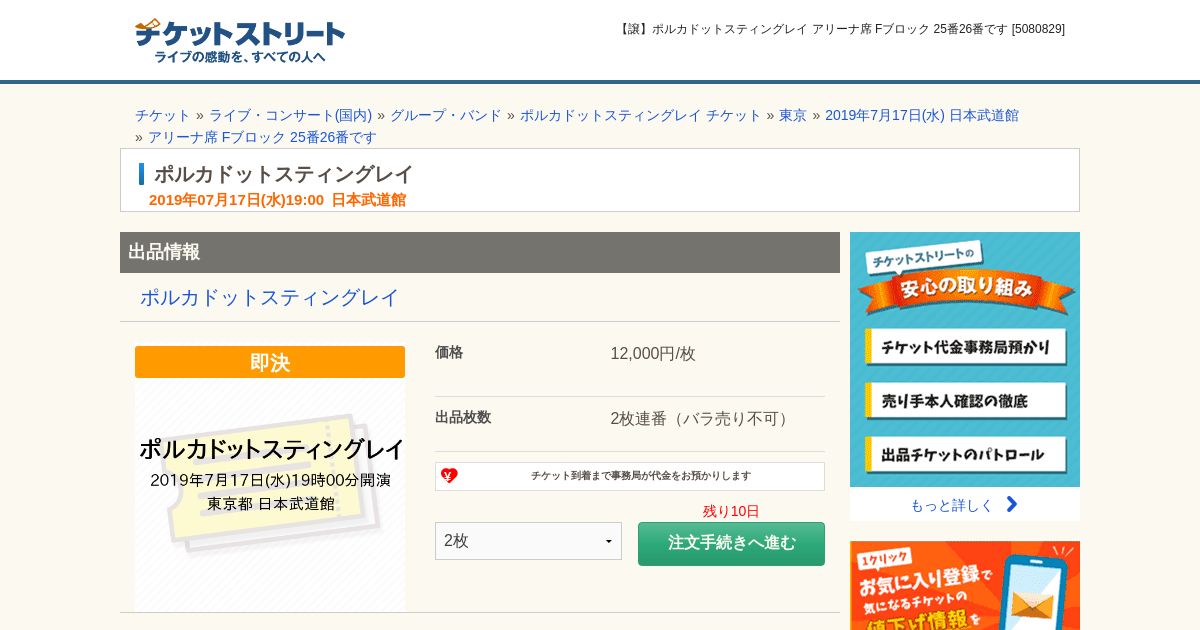Image resolution: width=1200 pixels, height=630 pixels.
Task: Open もっと詳しく link
Action: click(x=951, y=505)
